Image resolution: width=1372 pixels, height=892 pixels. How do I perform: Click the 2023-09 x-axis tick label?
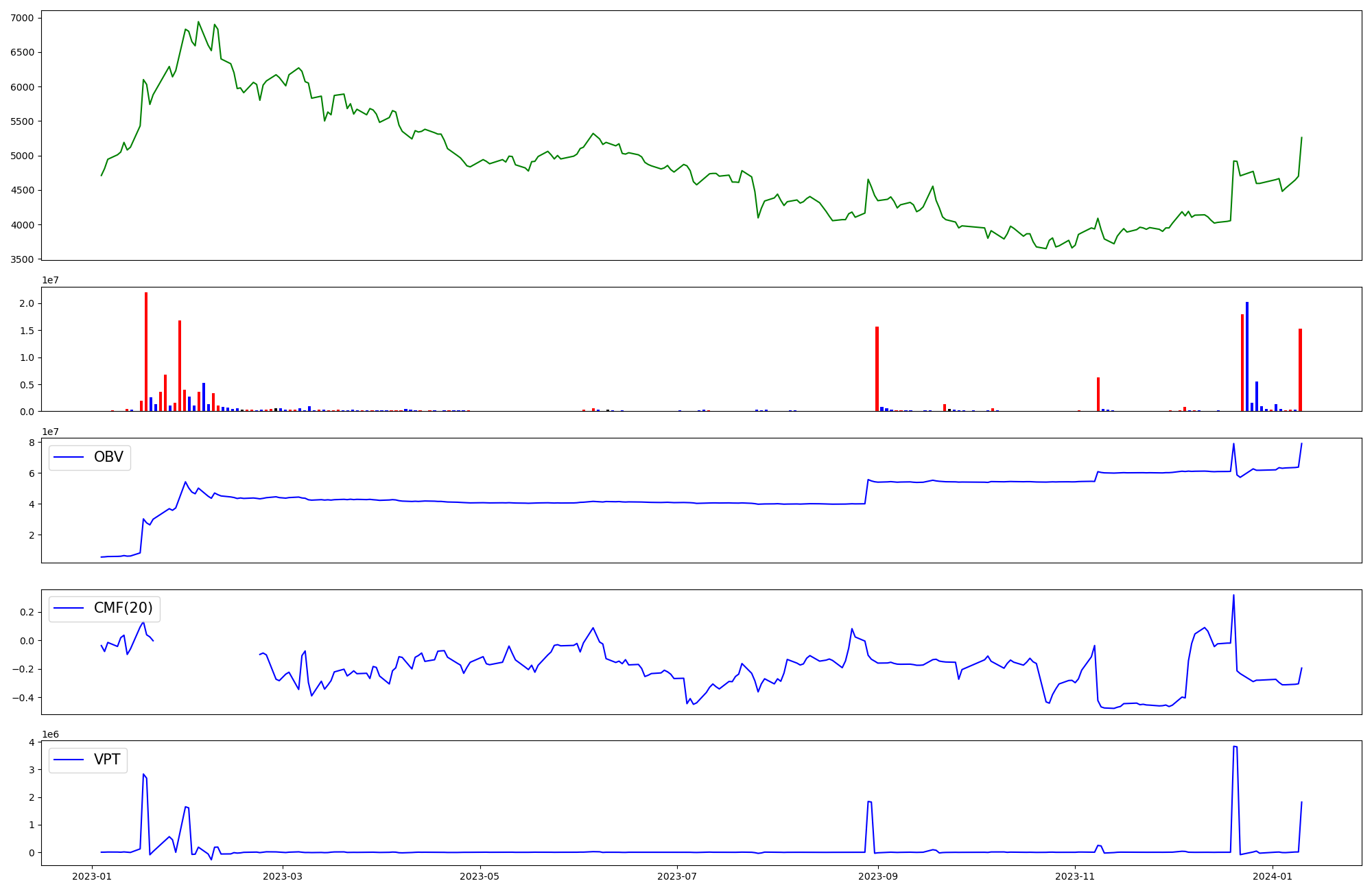(x=877, y=876)
